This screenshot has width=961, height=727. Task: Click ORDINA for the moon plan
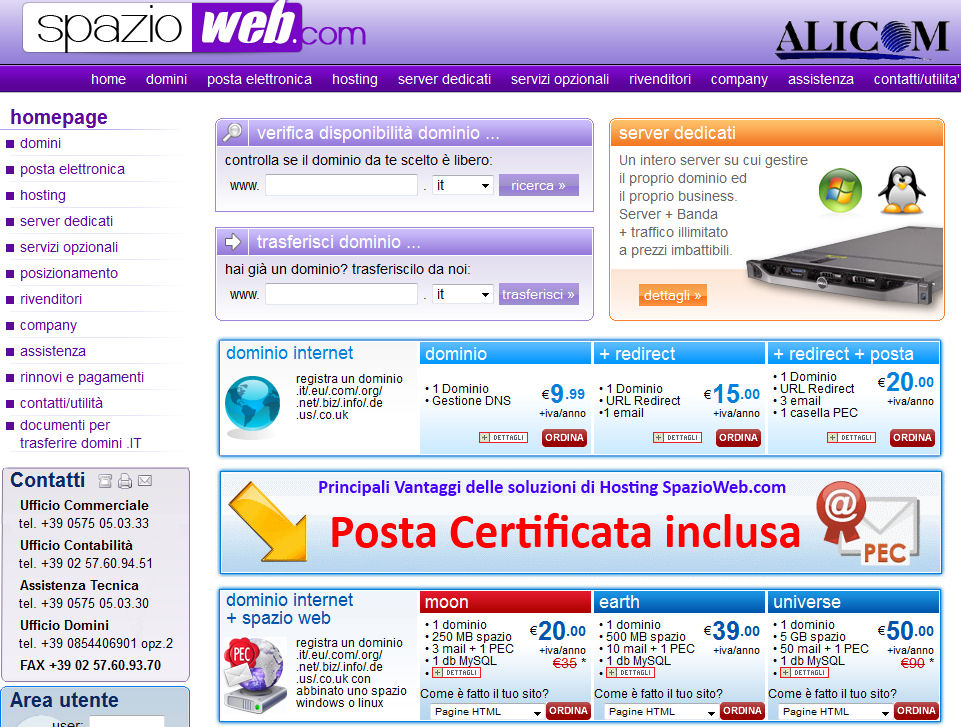point(568,710)
